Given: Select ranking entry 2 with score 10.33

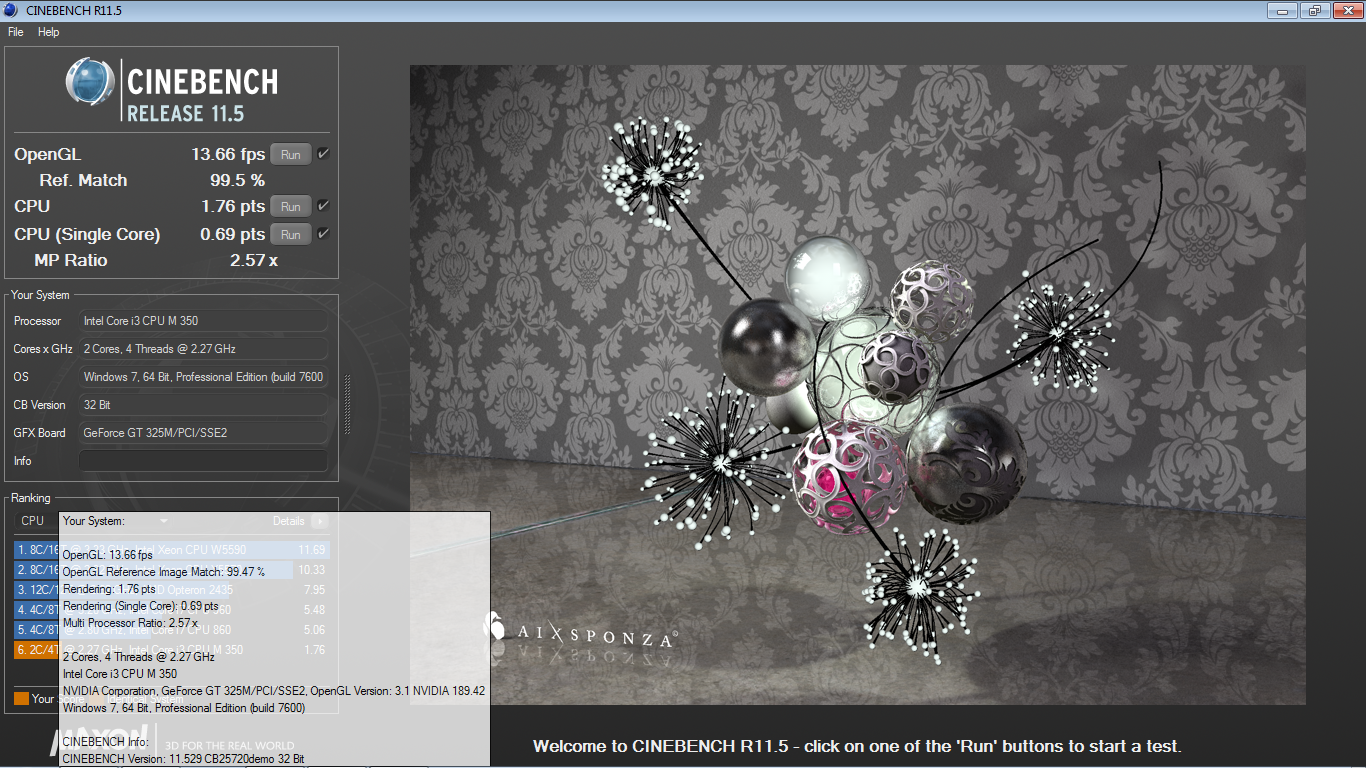Looking at the screenshot, I should click(172, 570).
